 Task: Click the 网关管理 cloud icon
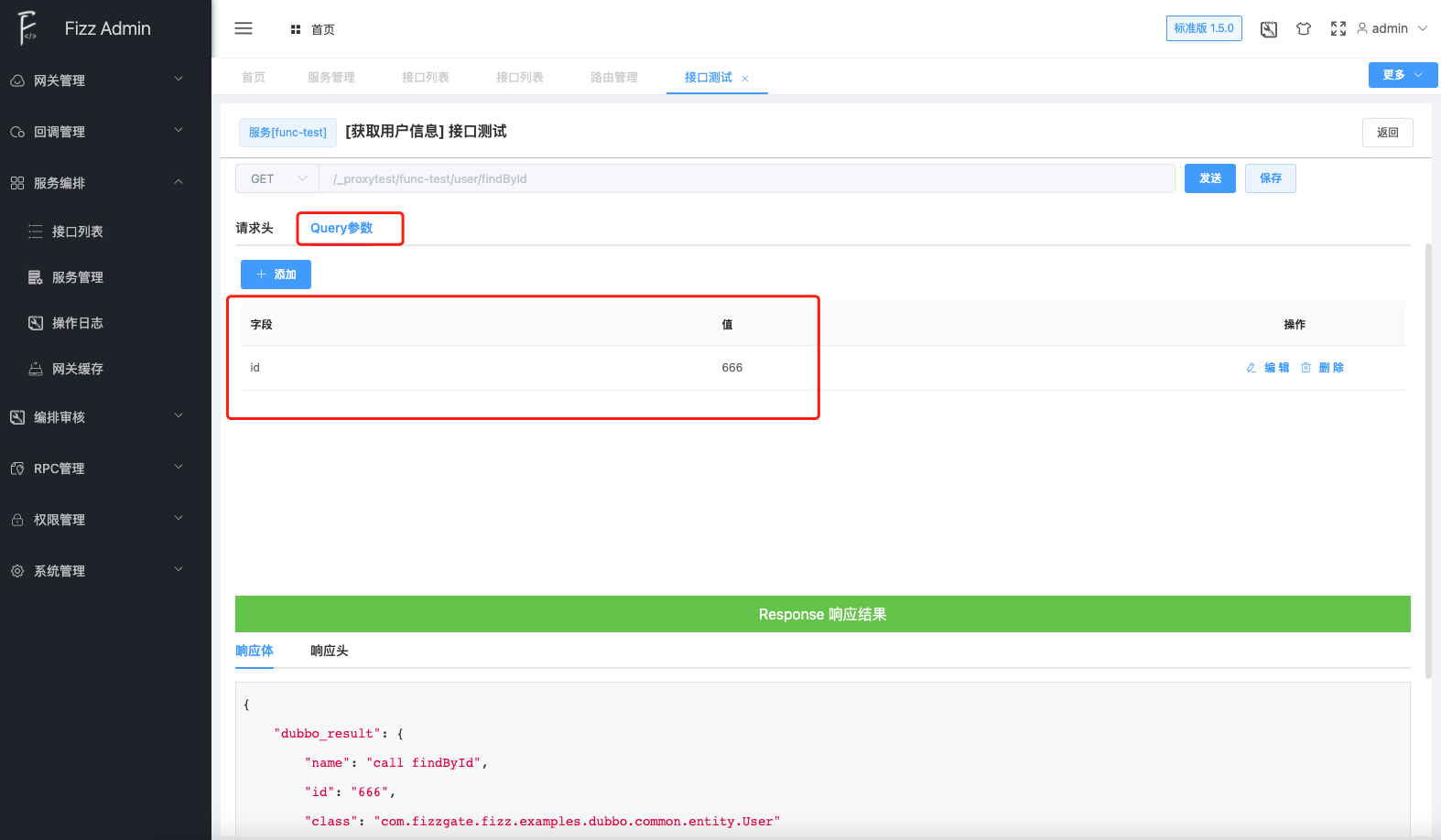tap(17, 81)
